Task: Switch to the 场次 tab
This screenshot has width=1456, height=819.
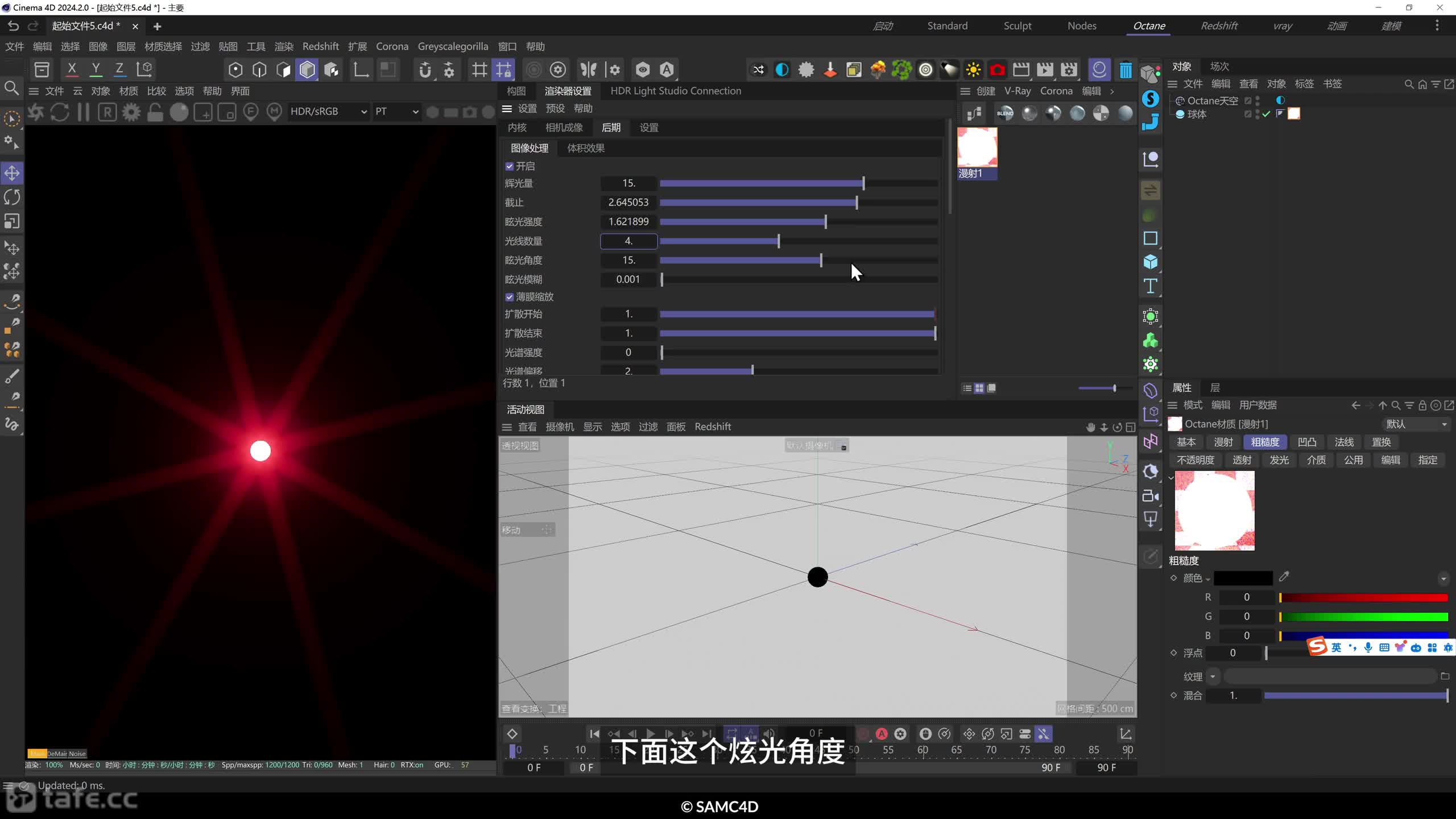Action: (x=1219, y=67)
